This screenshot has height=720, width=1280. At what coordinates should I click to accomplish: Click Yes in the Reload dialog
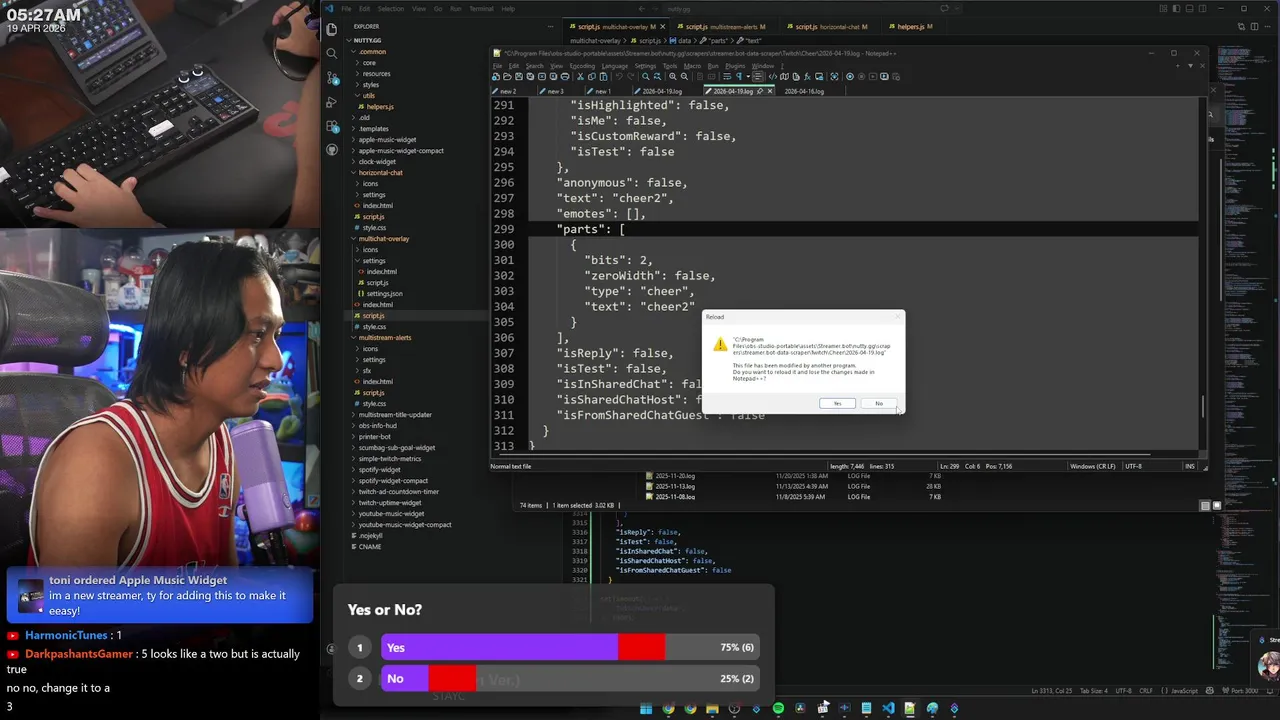click(837, 403)
